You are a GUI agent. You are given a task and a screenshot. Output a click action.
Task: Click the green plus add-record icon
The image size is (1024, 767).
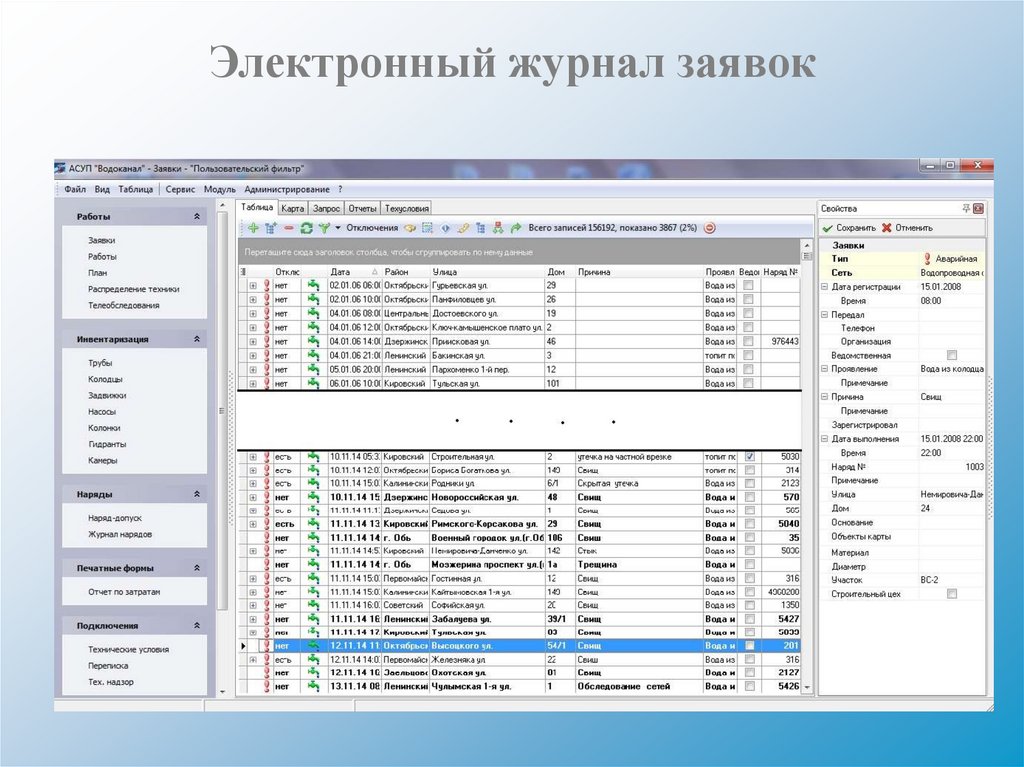253,228
